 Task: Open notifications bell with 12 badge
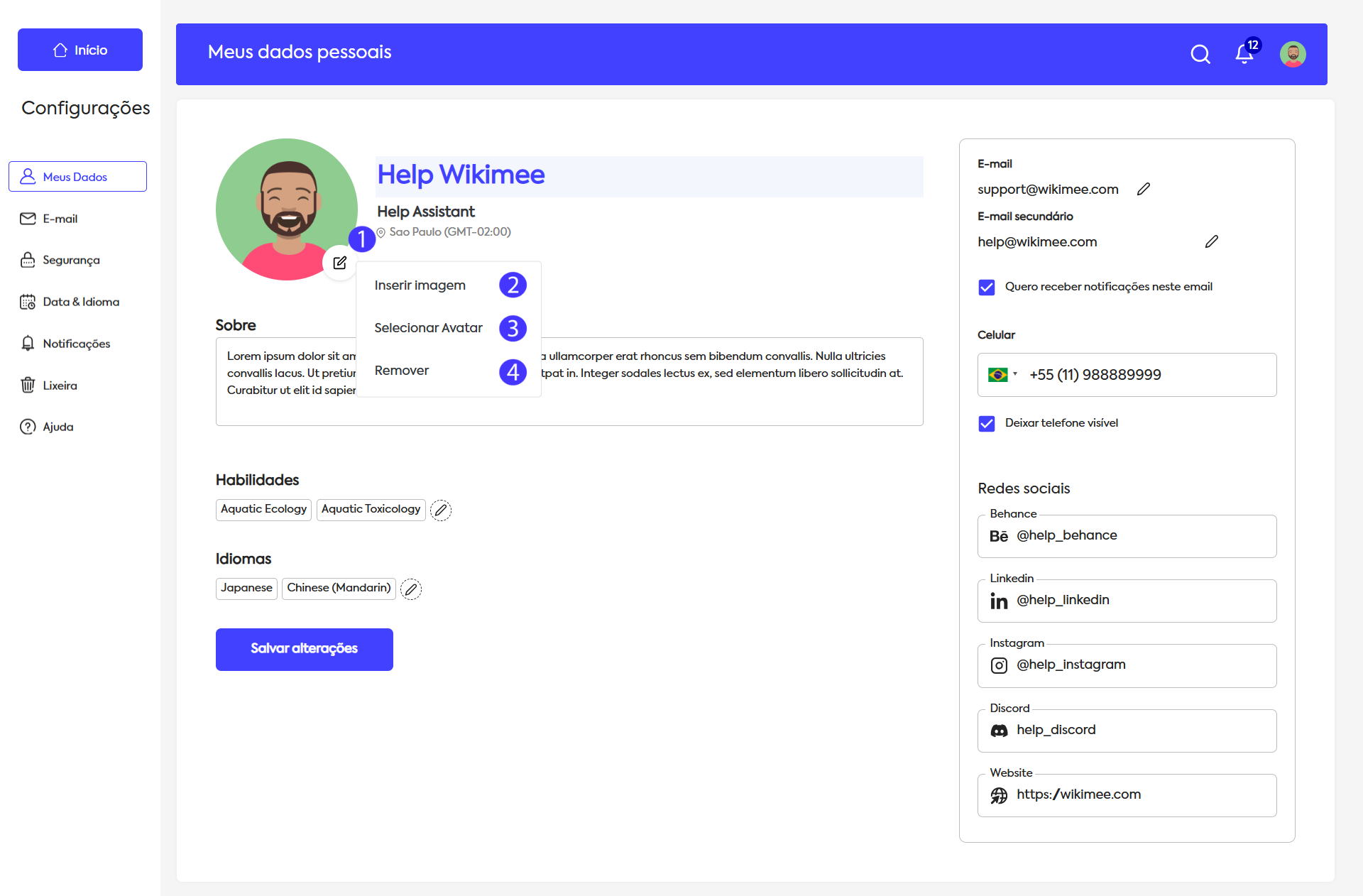click(x=1244, y=54)
